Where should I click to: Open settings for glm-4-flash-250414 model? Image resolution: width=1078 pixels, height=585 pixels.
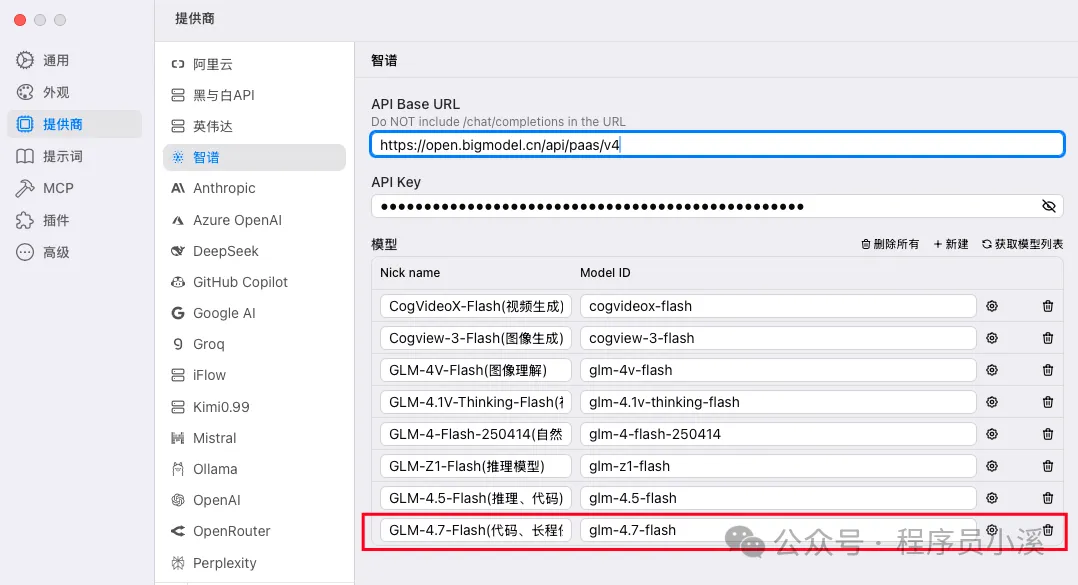tap(991, 434)
